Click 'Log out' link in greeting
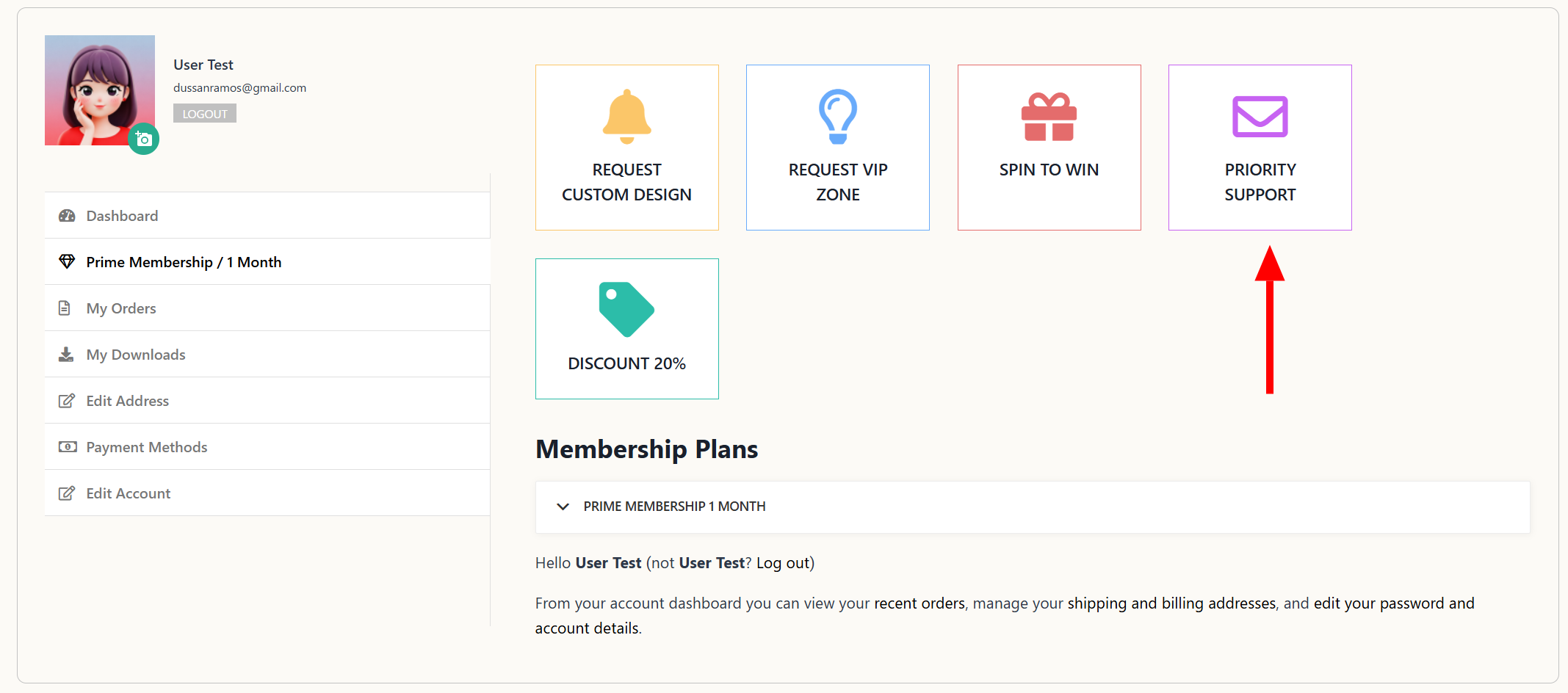The width and height of the screenshot is (1568, 693). click(783, 563)
